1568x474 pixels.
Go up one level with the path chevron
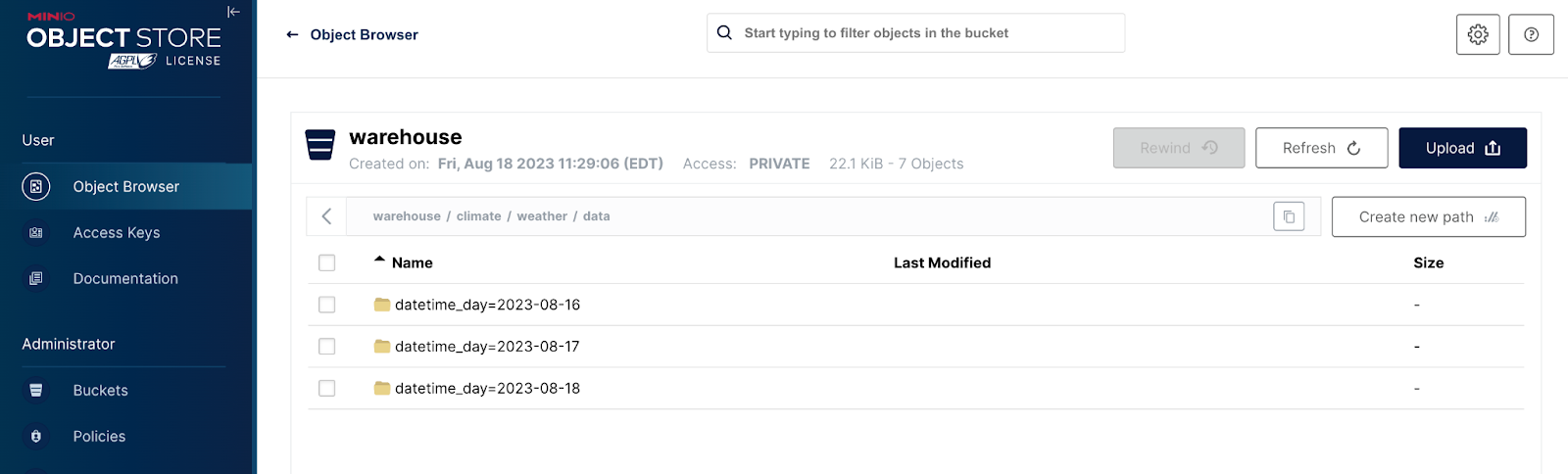point(327,216)
